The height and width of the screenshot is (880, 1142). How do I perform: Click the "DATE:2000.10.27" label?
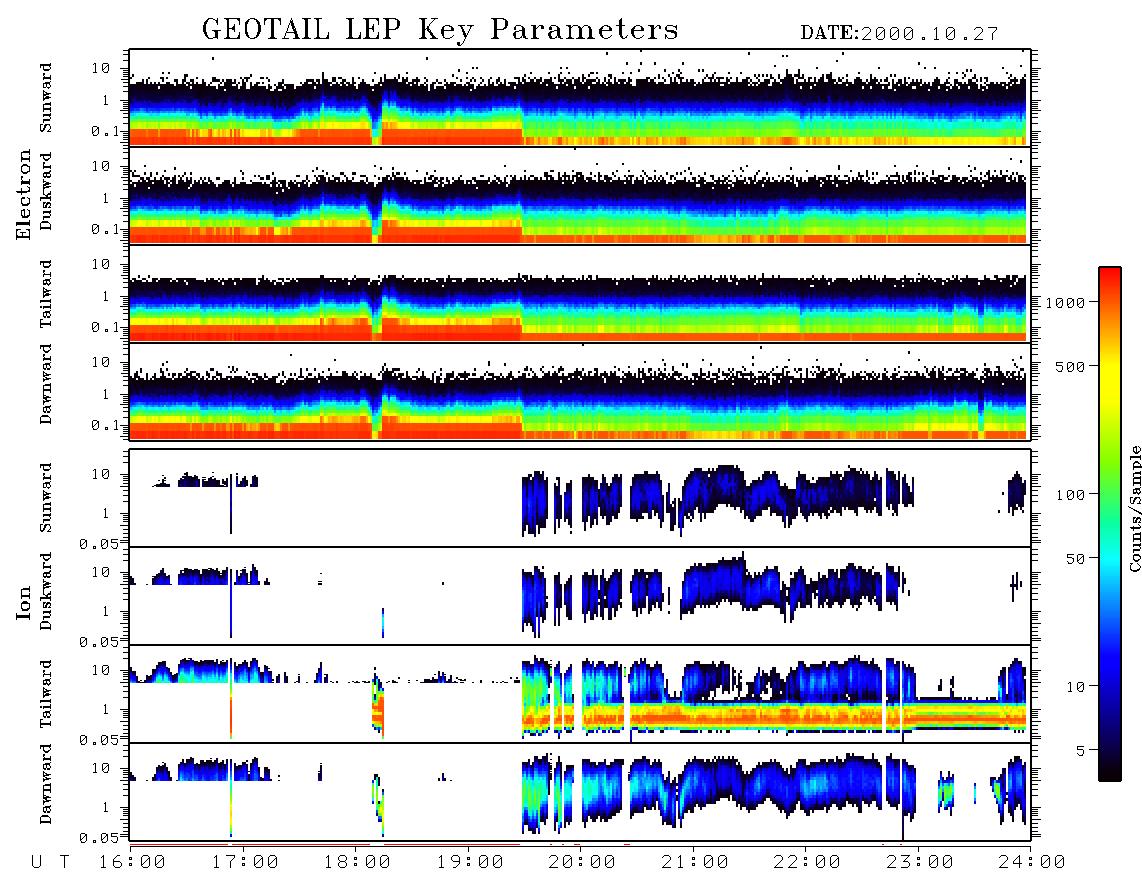[x=899, y=33]
